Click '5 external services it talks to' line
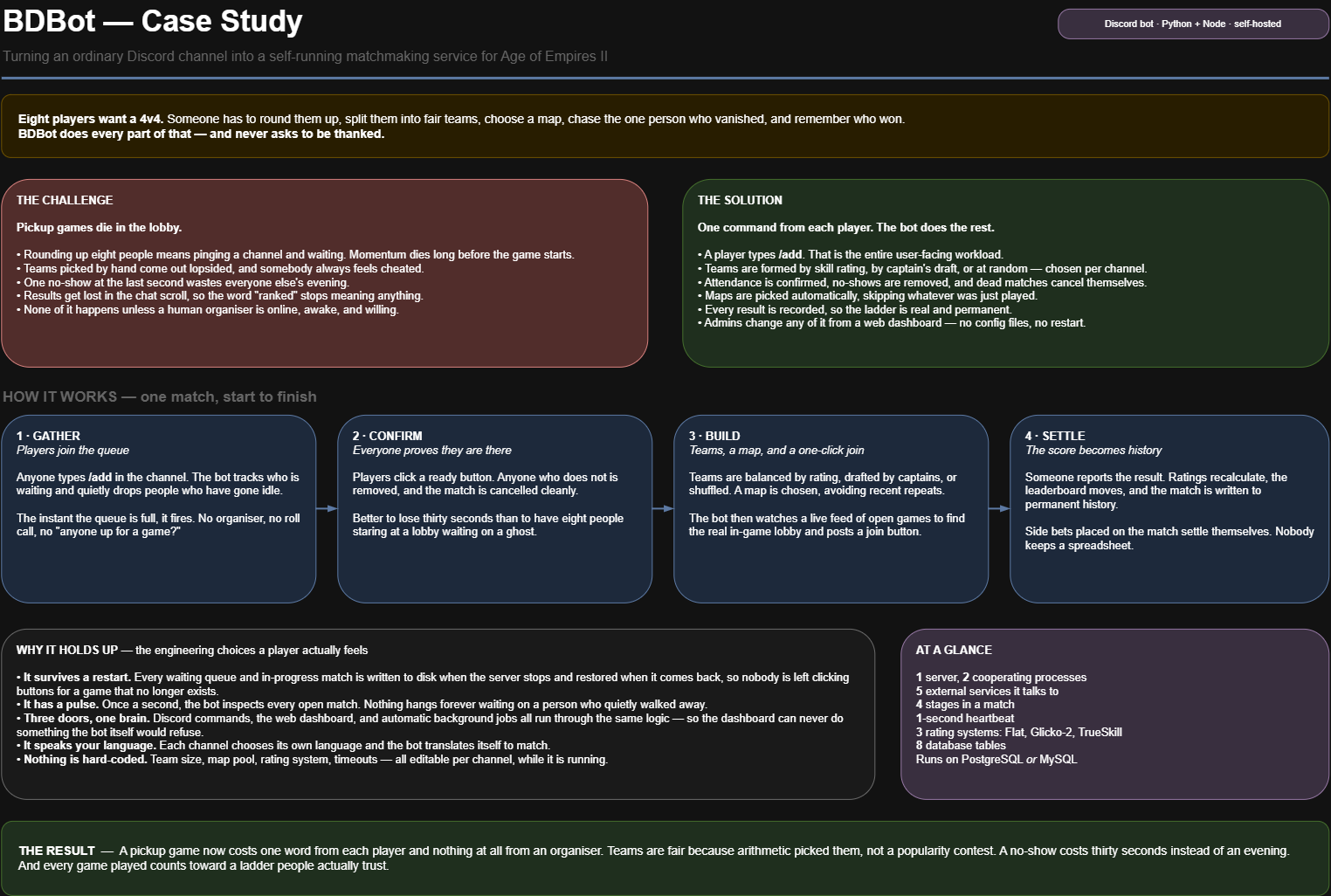This screenshot has width=1331, height=896. (987, 691)
